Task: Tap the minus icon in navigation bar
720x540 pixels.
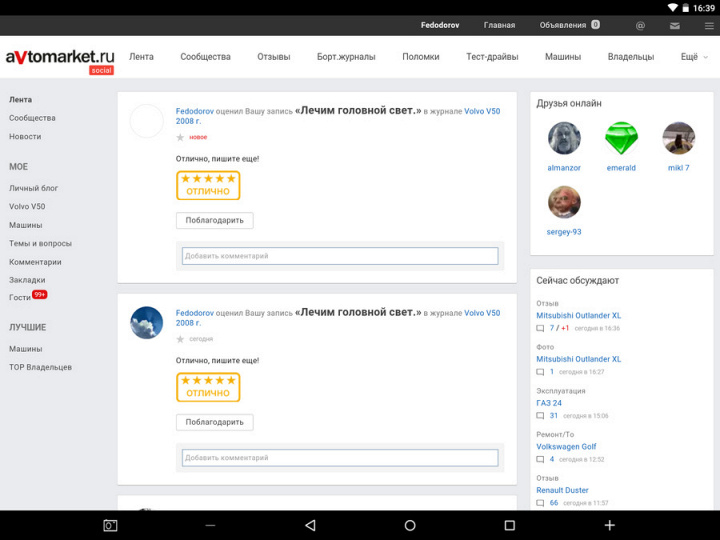Action: [x=210, y=525]
